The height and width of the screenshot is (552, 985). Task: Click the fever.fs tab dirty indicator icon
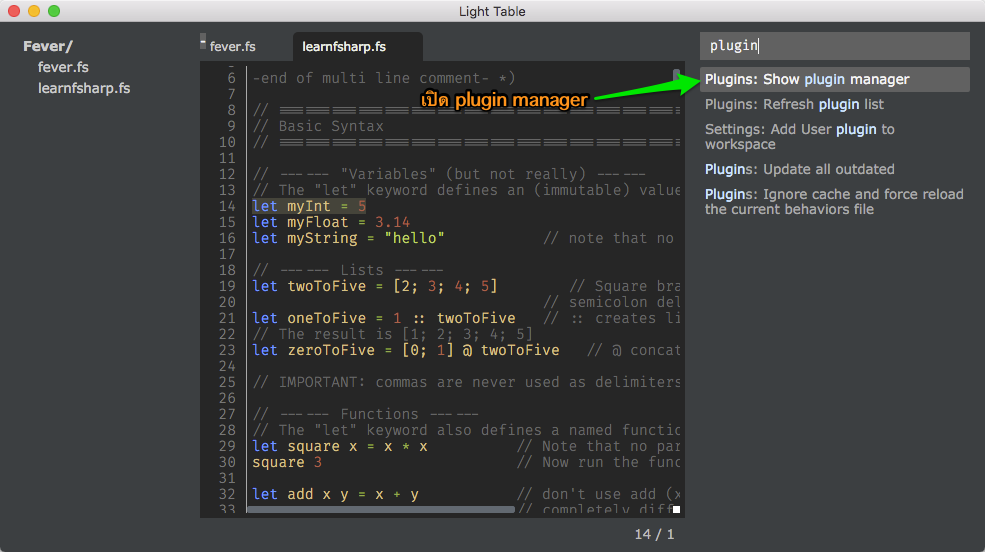[x=203, y=41]
